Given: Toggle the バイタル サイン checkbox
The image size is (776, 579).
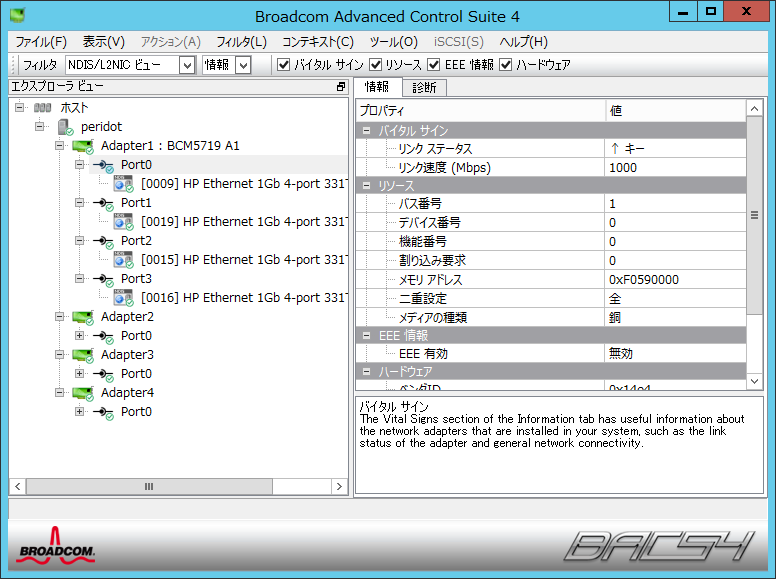Looking at the screenshot, I should (x=284, y=65).
